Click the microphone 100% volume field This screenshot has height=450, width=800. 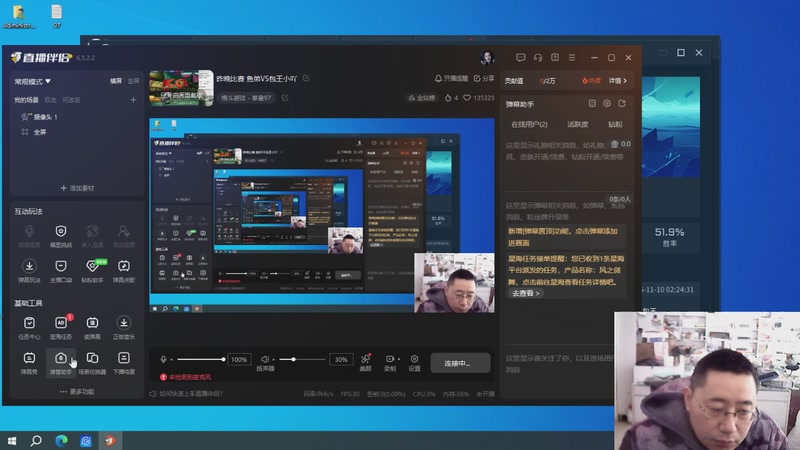(239, 359)
